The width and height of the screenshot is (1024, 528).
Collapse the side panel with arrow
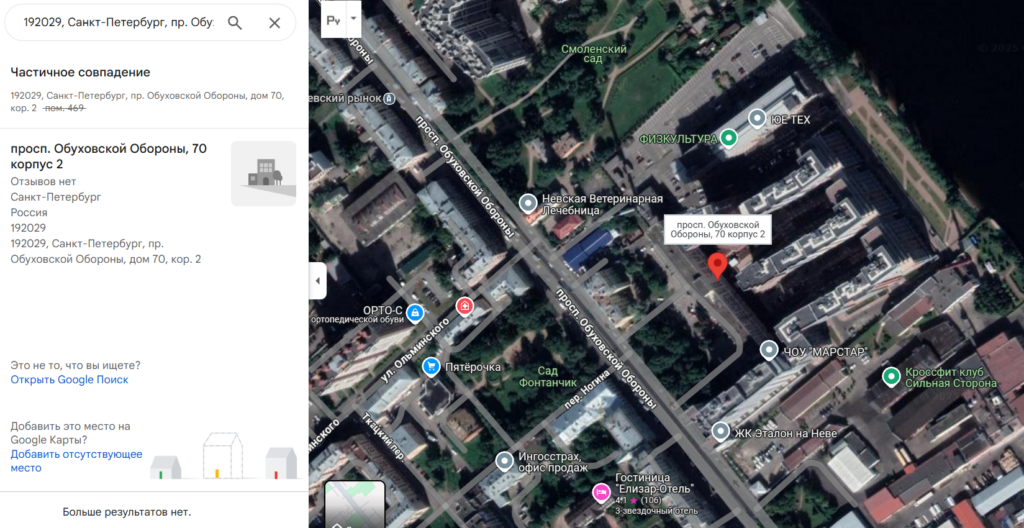(x=318, y=281)
